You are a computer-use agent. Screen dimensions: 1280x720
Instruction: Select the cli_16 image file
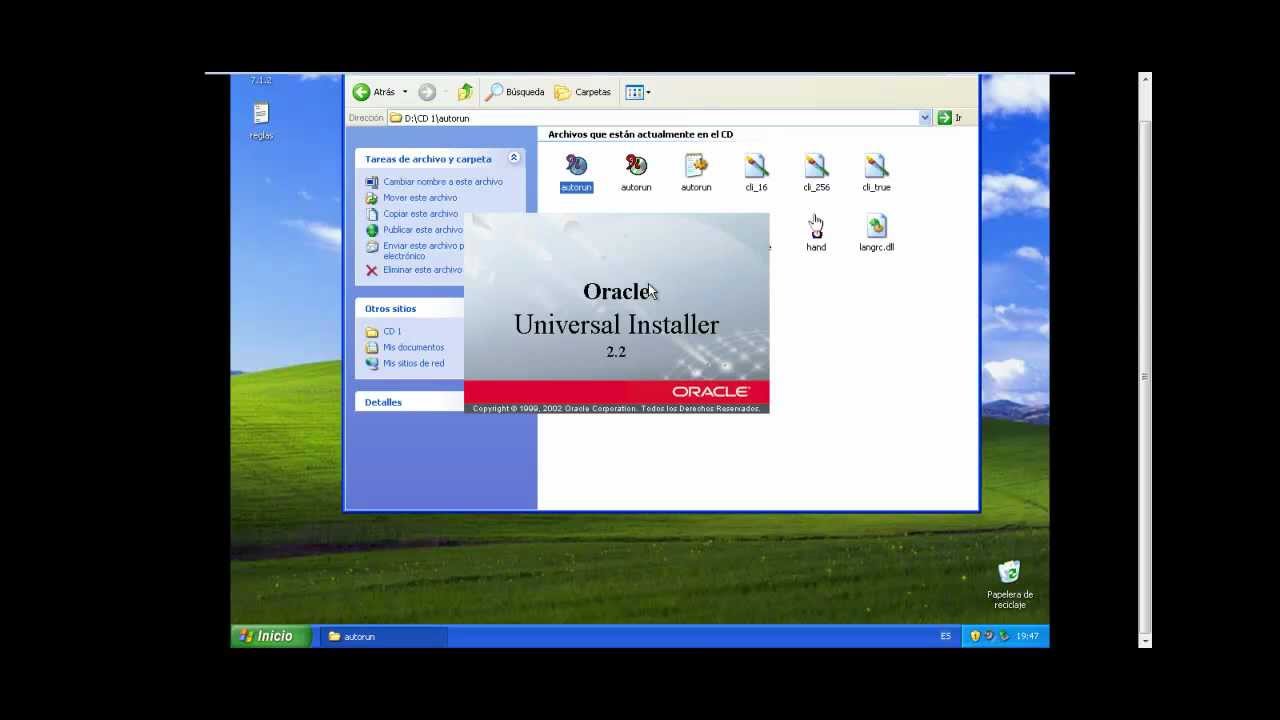pos(756,173)
